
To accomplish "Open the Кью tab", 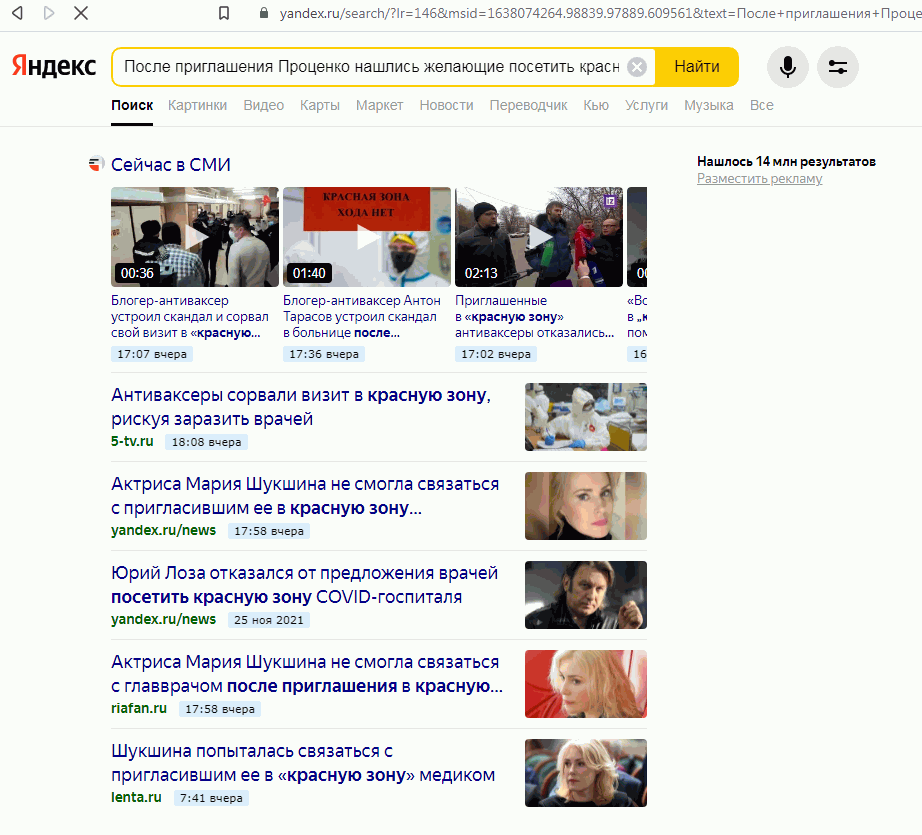I will coord(596,105).
